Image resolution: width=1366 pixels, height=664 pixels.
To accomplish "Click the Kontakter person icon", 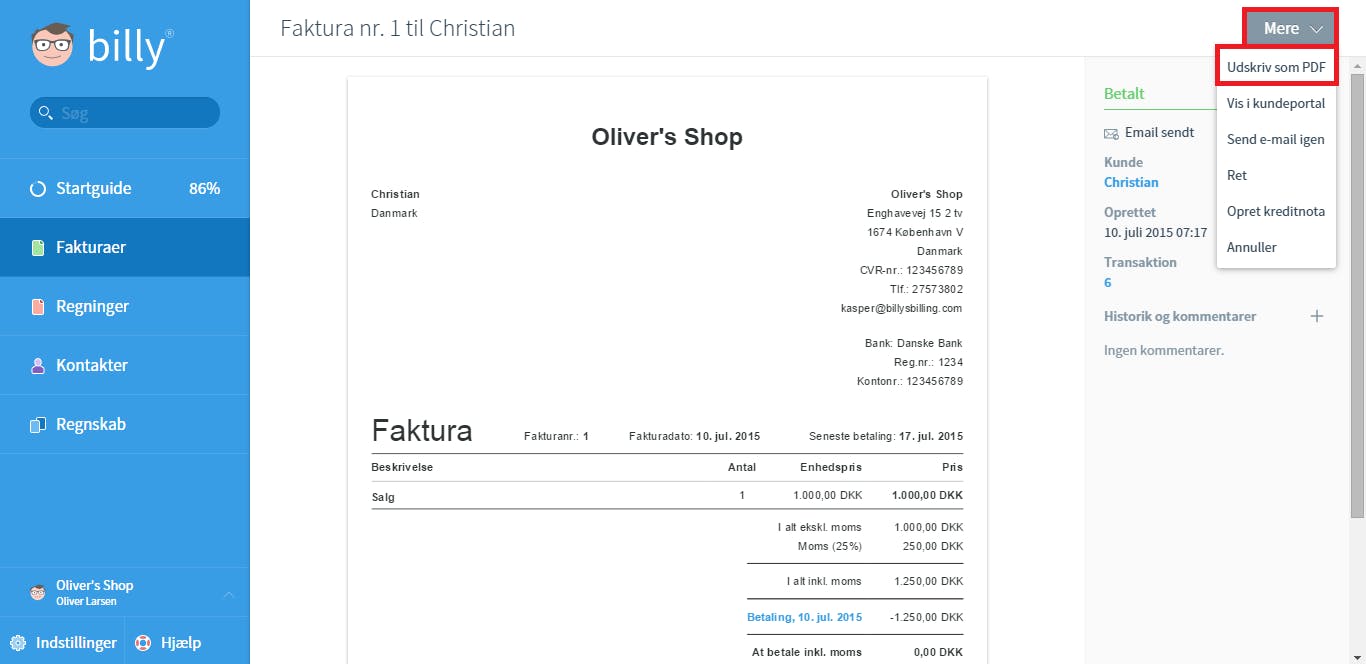I will tap(38, 365).
